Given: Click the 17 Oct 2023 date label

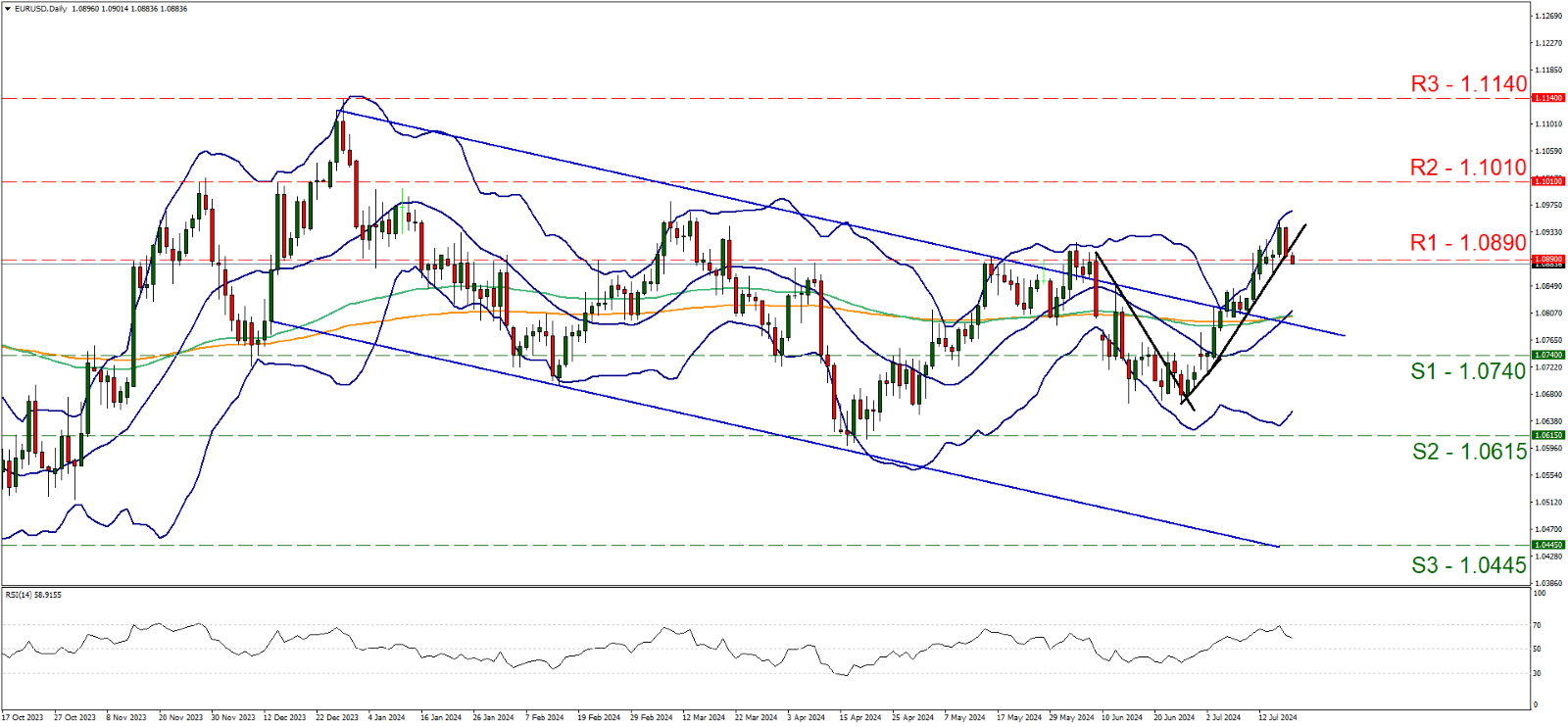Looking at the screenshot, I should tap(23, 717).
